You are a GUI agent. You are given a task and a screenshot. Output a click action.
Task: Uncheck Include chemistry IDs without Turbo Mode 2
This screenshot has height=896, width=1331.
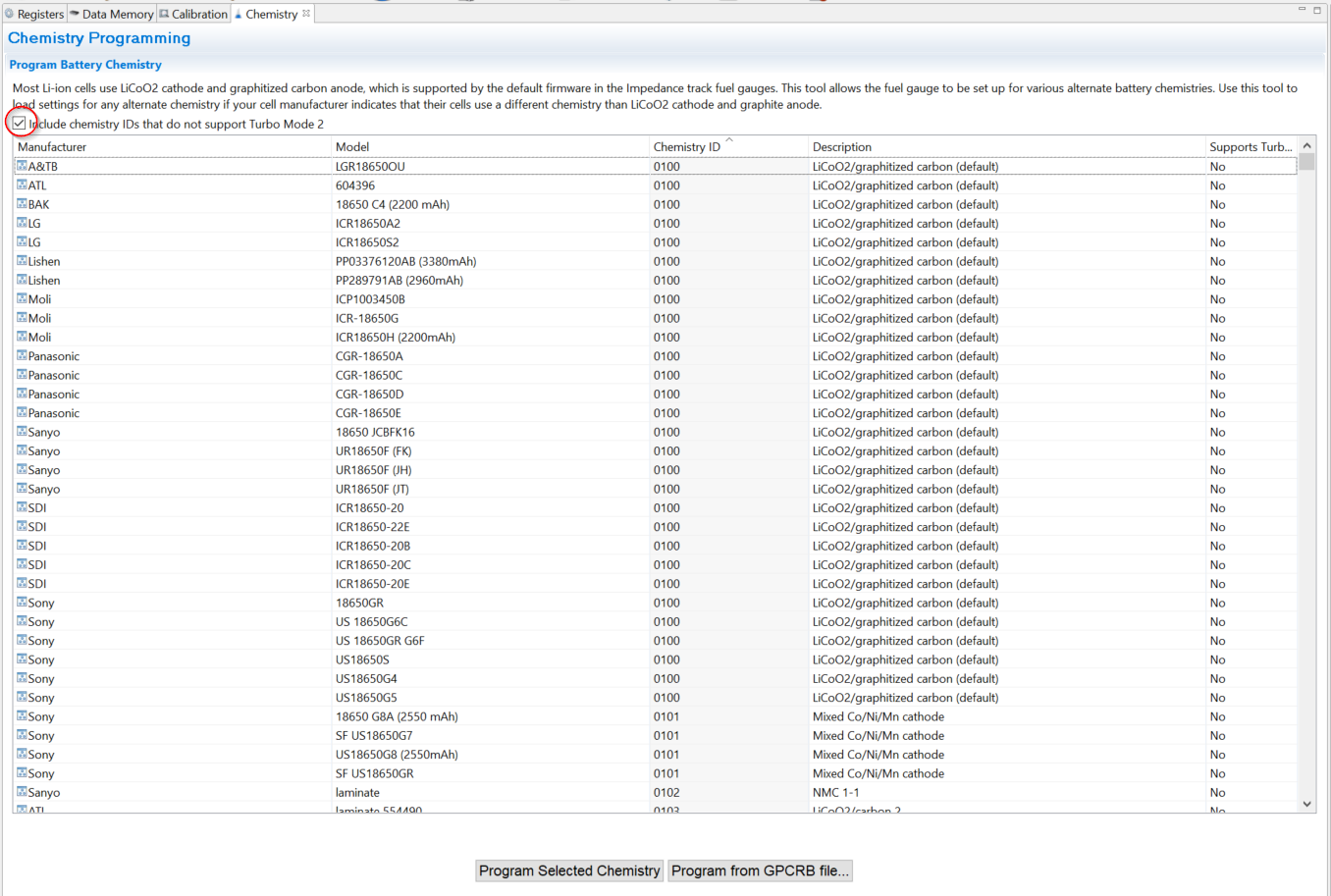pos(20,124)
